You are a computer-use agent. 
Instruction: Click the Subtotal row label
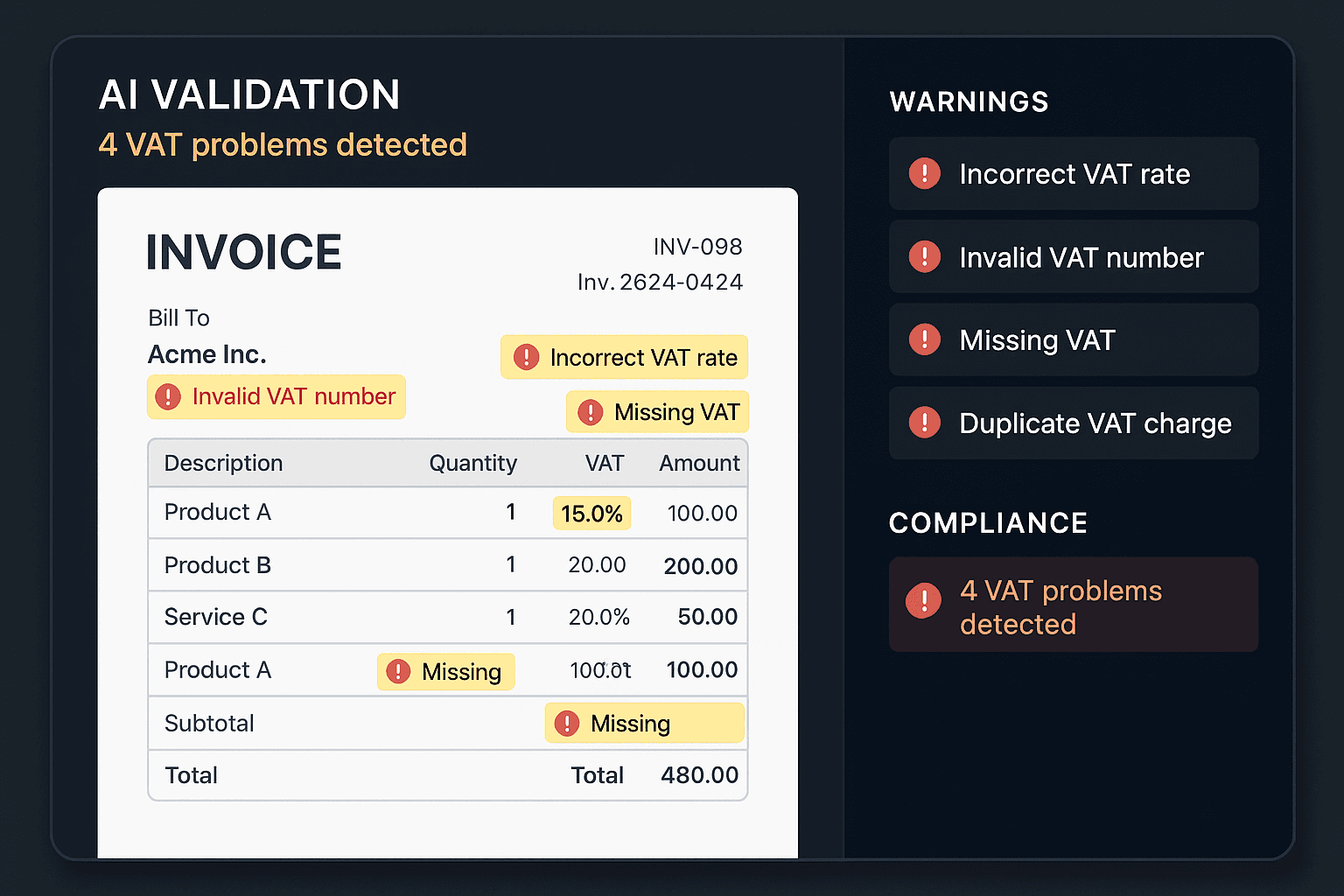(x=209, y=724)
